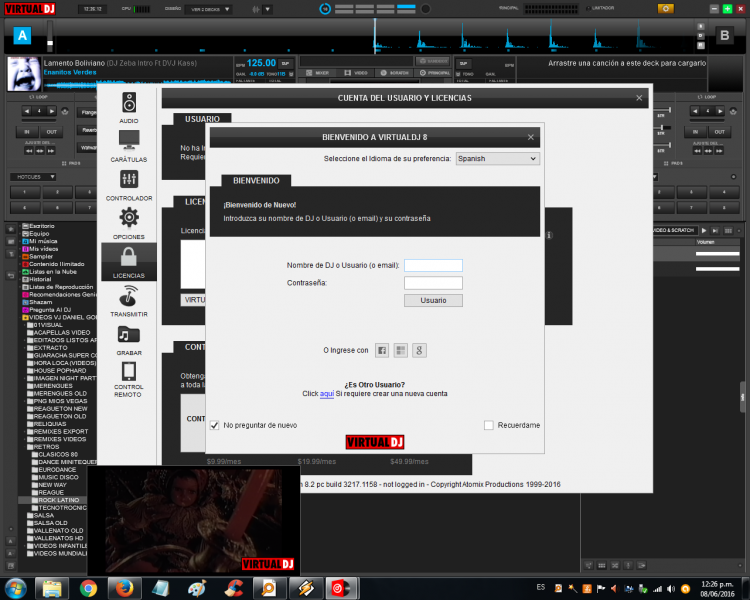750x600 pixels.
Task: Toggle deck B loop power button
Action: tap(733, 111)
